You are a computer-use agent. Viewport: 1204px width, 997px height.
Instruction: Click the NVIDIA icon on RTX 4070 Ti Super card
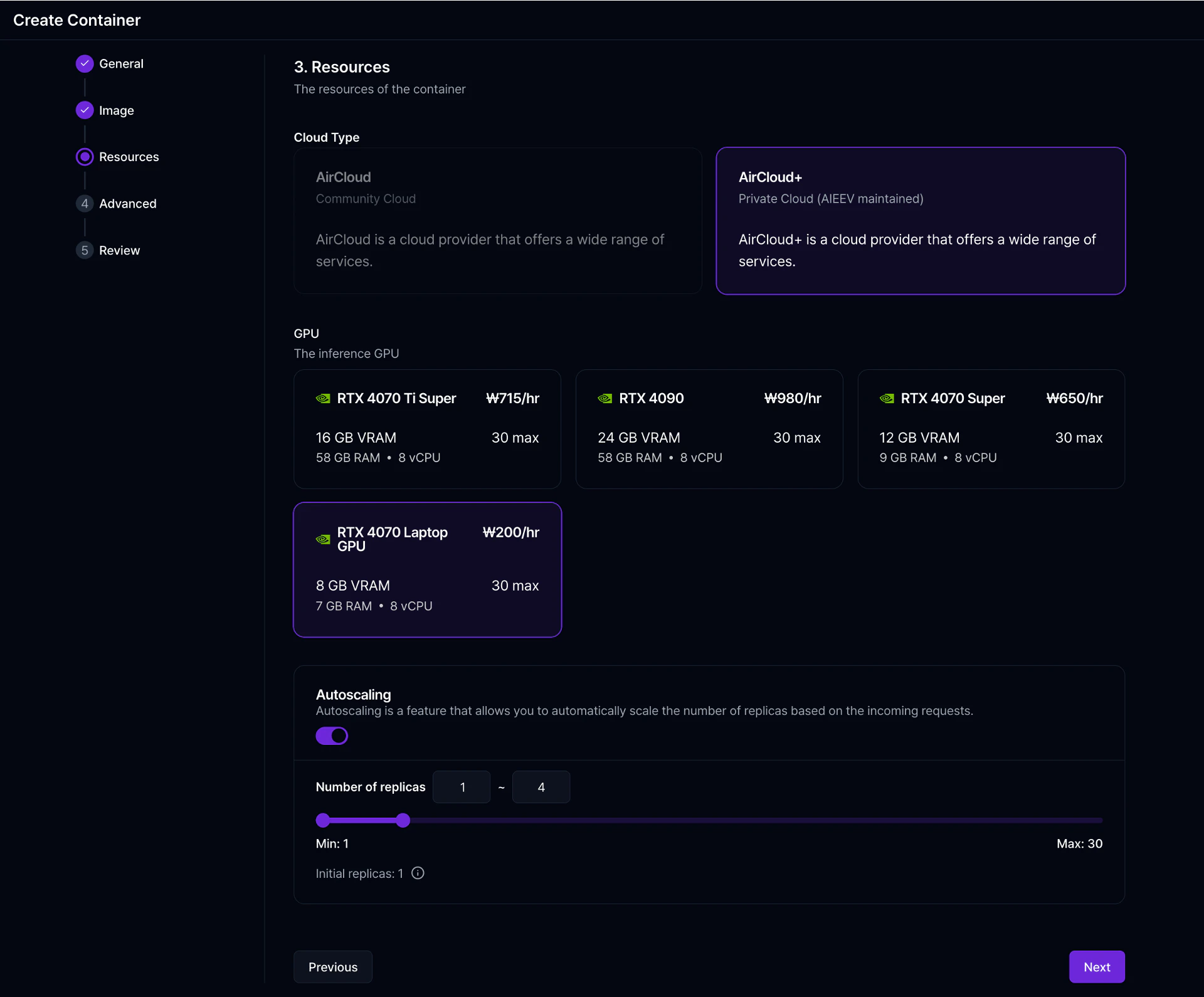click(x=322, y=398)
